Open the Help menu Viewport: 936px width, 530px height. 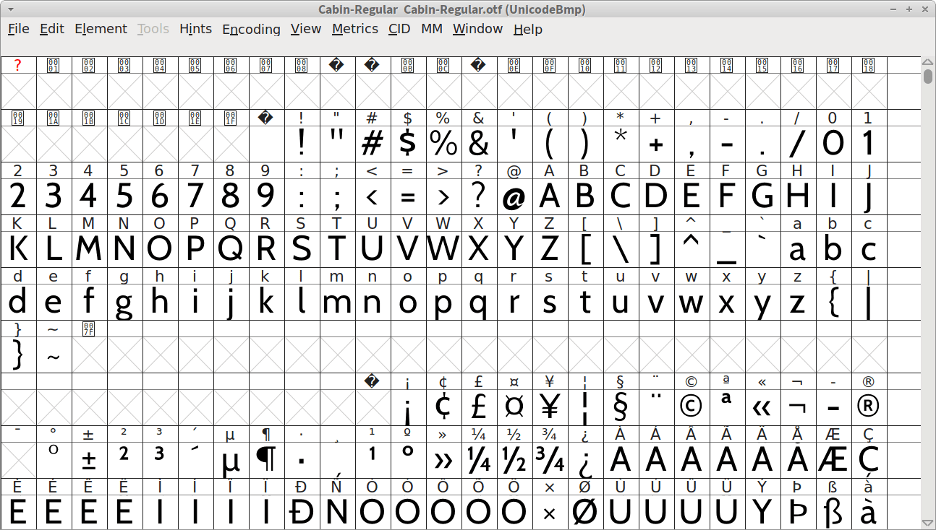pos(528,29)
